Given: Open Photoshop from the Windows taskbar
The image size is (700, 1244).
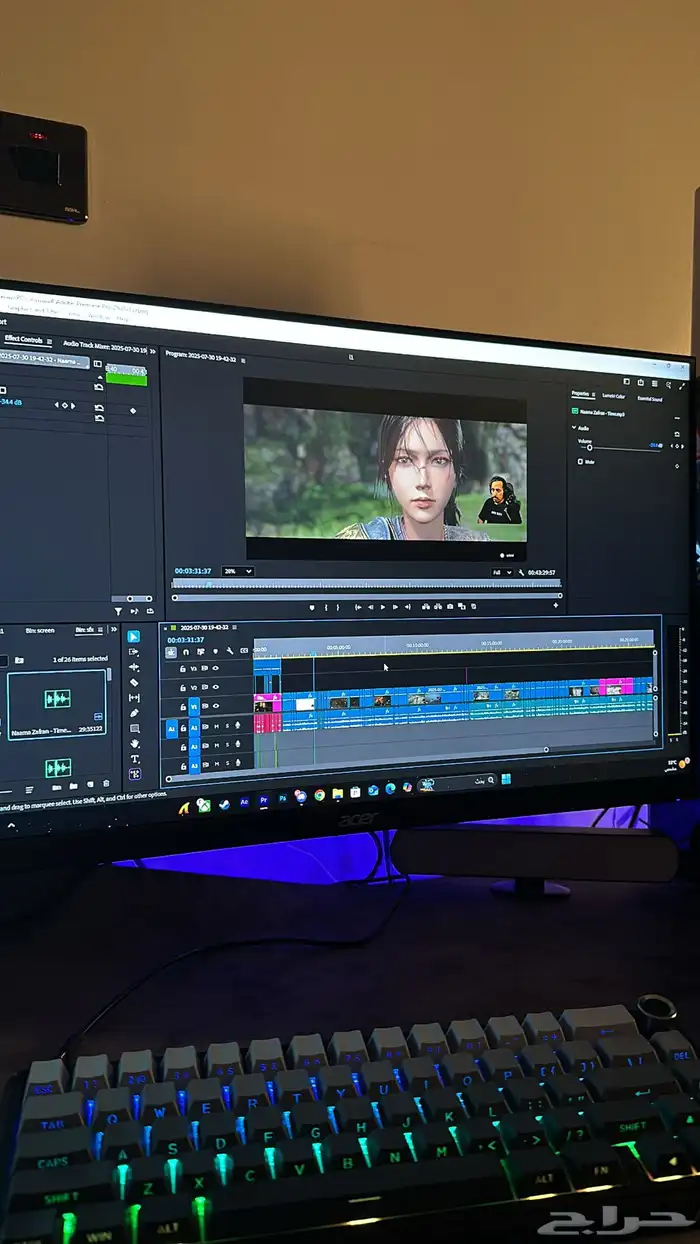Looking at the screenshot, I should click(283, 799).
